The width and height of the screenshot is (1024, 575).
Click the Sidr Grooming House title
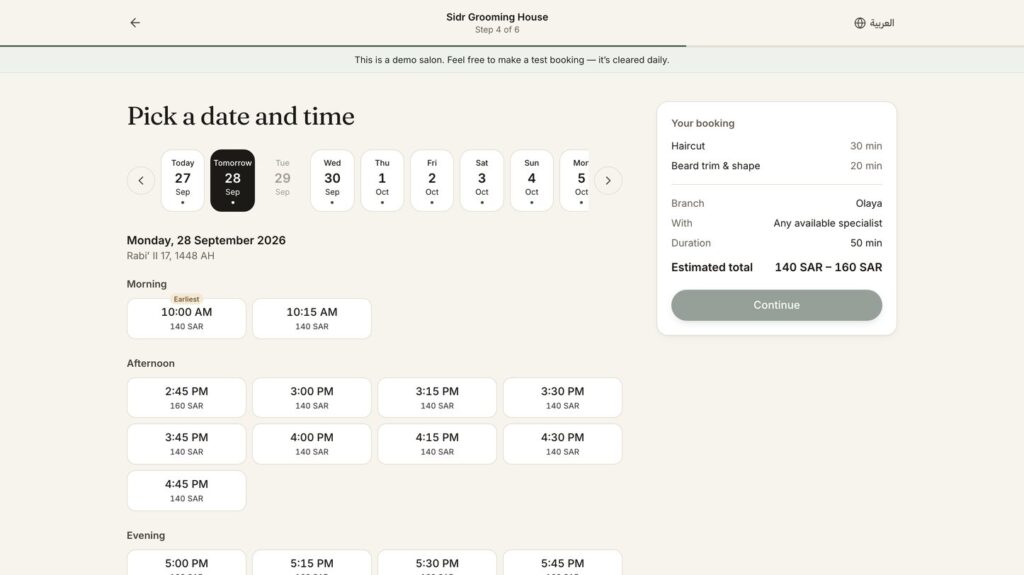click(497, 17)
